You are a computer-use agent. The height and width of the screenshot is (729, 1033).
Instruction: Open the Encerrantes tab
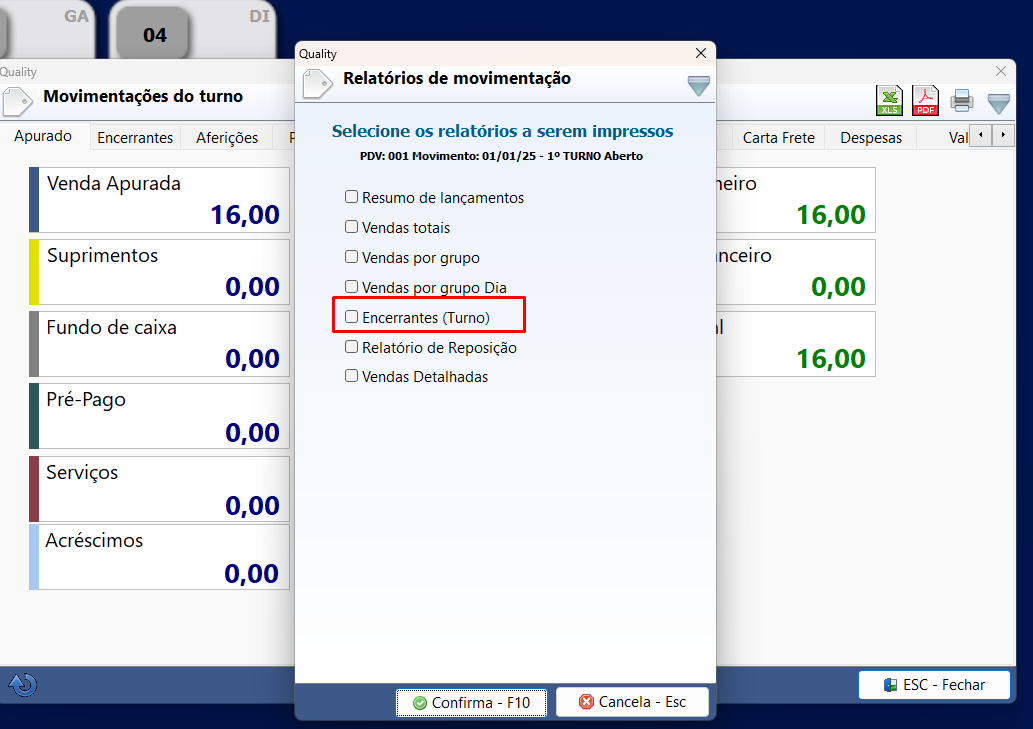point(135,138)
